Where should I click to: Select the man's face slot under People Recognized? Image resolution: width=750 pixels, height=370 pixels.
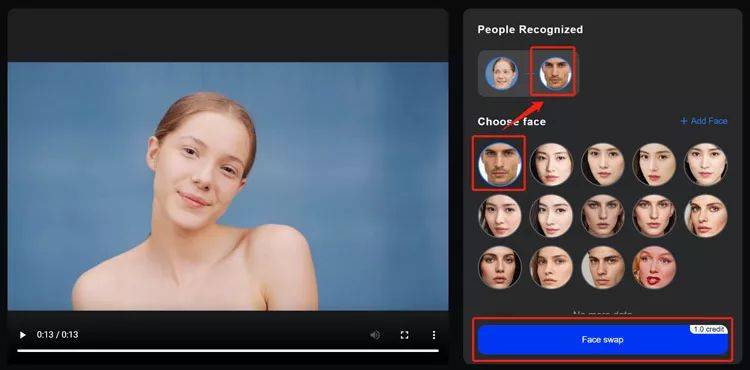pyautogui.click(x=555, y=73)
